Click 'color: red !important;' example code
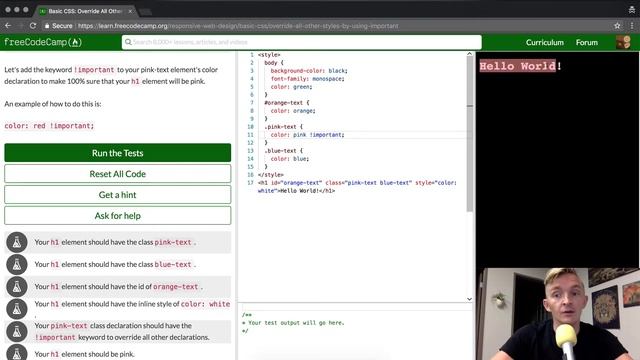Image resolution: width=640 pixels, height=360 pixels. [x=49, y=126]
